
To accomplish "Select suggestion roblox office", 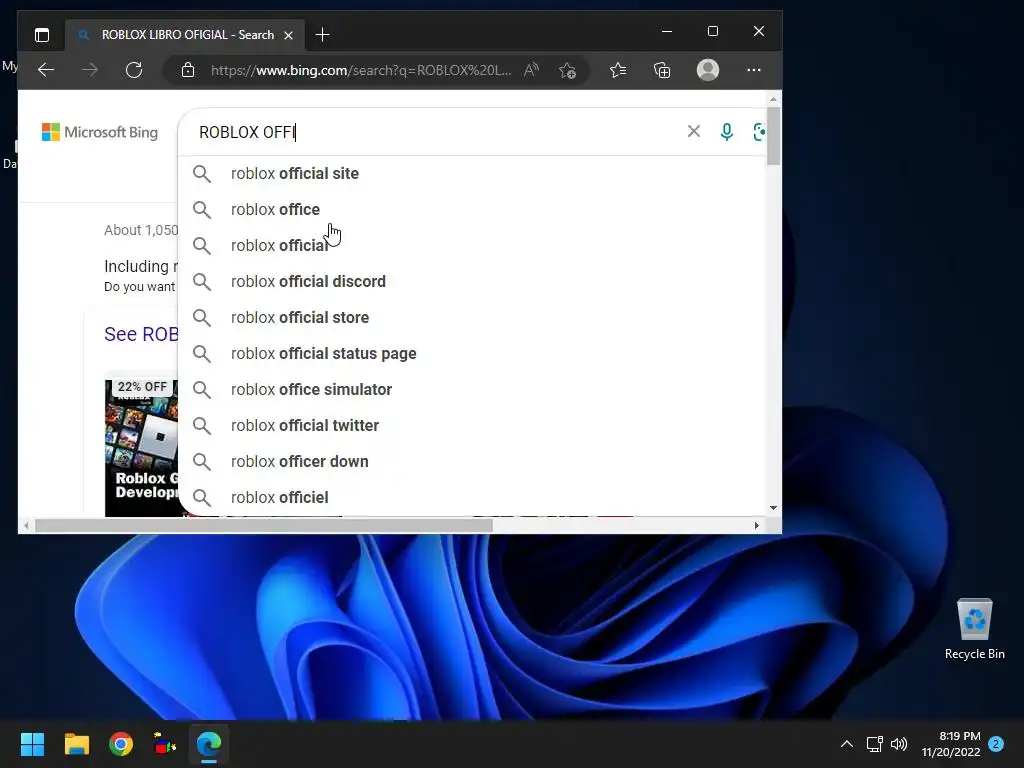I will tap(472, 210).
